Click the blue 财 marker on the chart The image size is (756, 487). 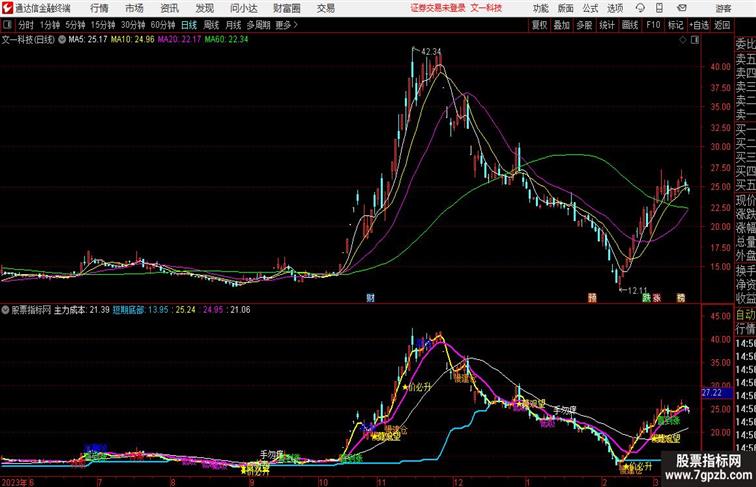(370, 298)
